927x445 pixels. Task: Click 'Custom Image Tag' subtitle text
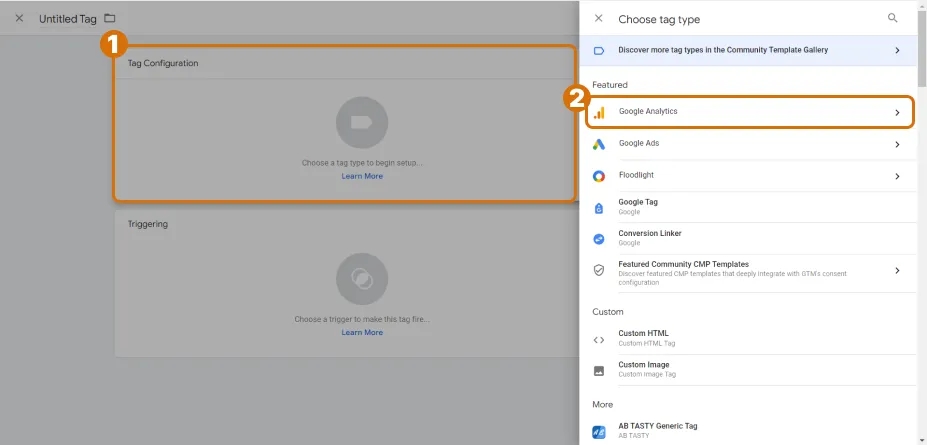(x=647, y=375)
